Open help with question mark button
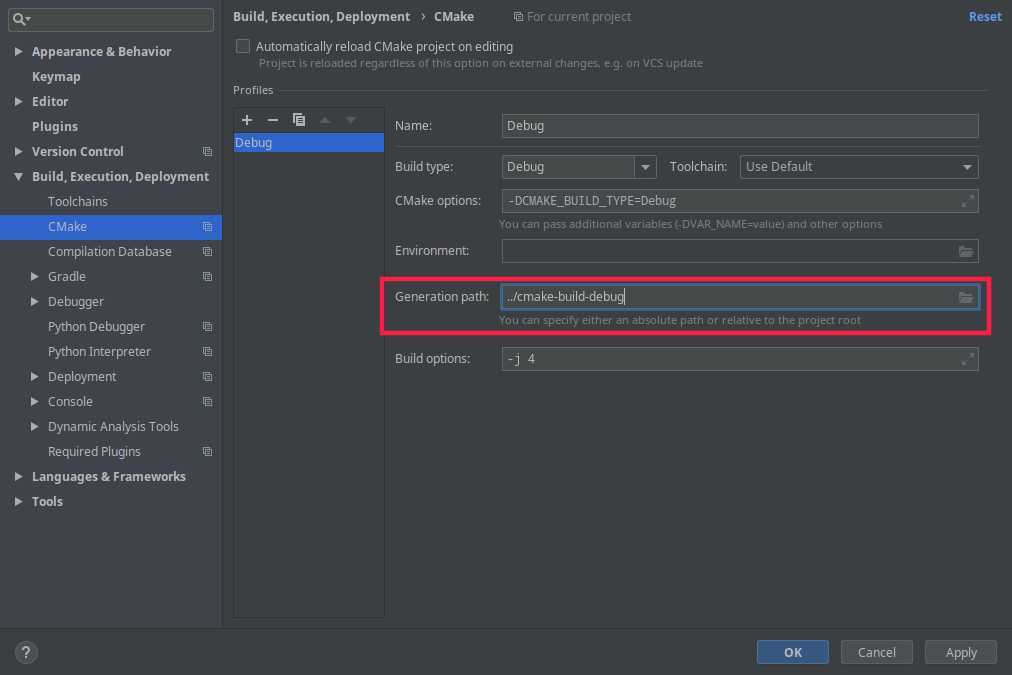The width and height of the screenshot is (1012, 675). [26, 652]
